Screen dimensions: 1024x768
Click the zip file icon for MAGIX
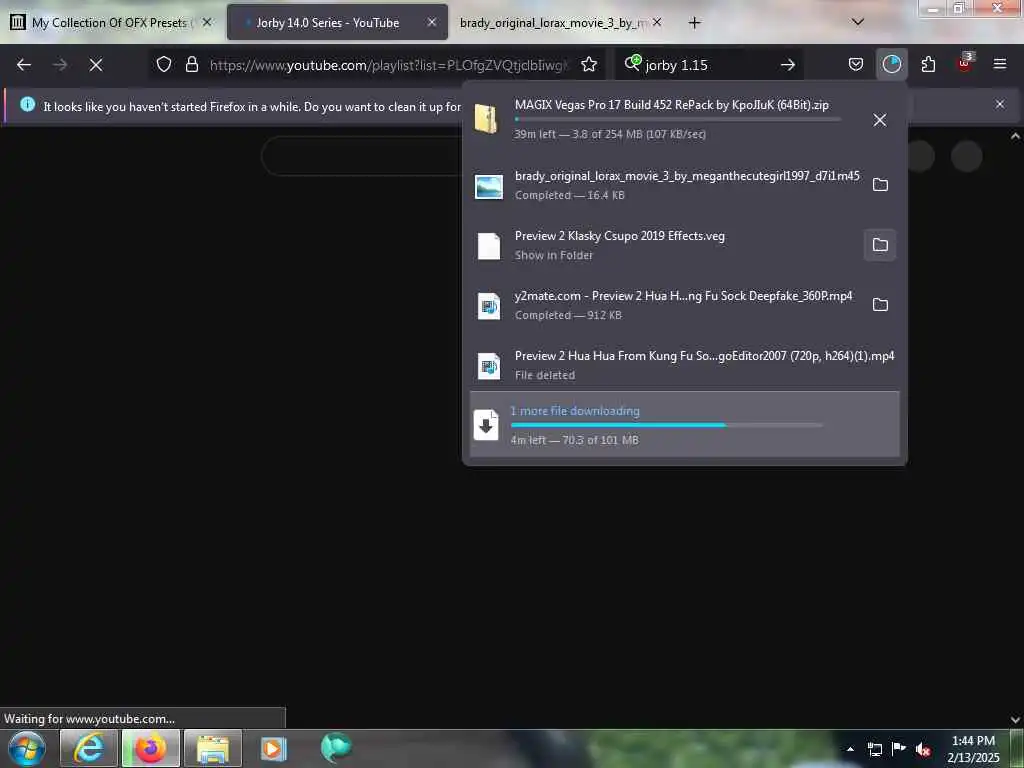point(487,119)
